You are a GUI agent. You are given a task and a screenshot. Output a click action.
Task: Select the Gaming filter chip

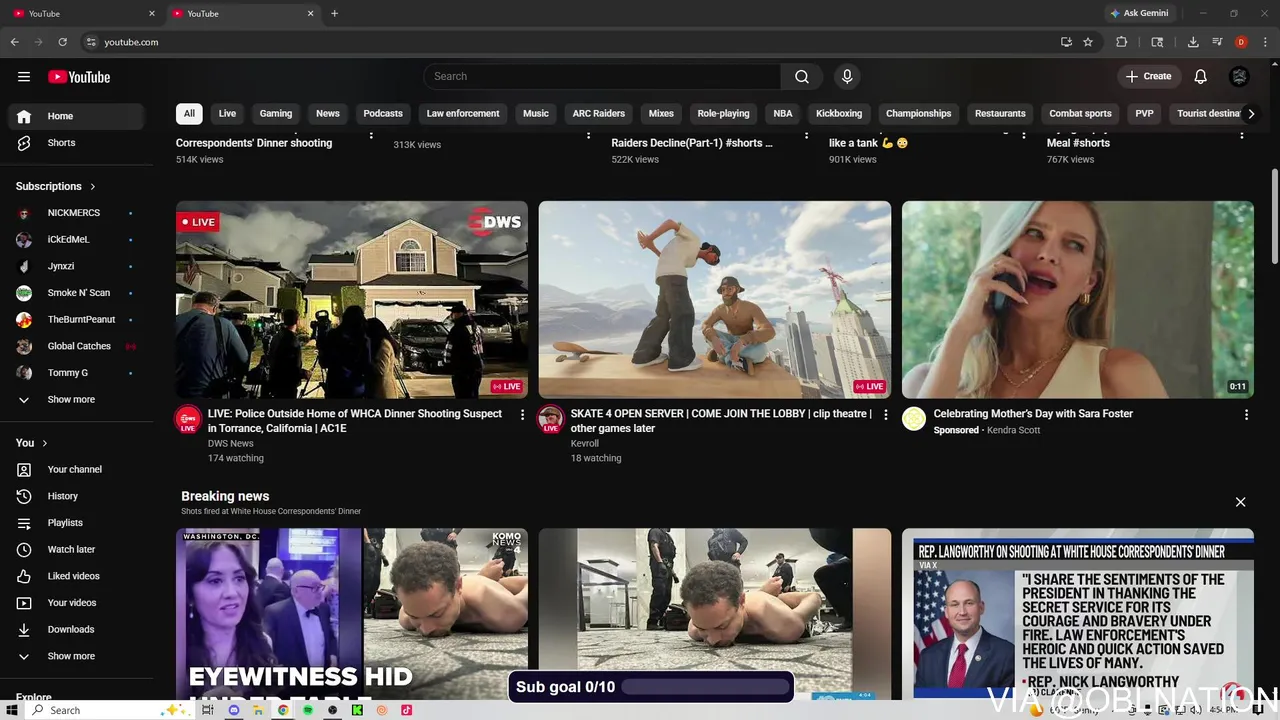(x=276, y=114)
